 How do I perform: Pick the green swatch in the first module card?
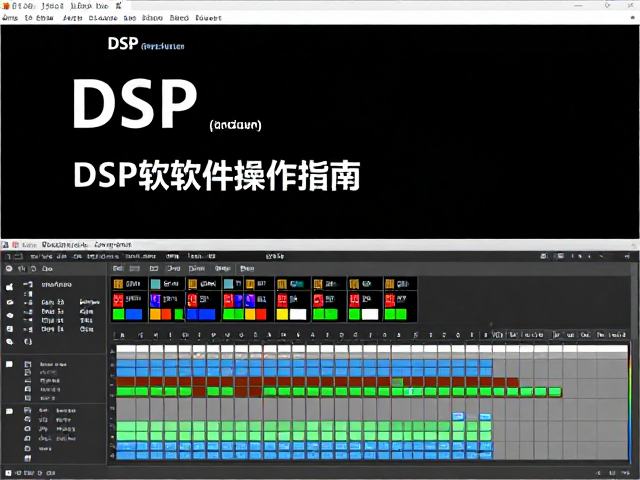tap(118, 314)
